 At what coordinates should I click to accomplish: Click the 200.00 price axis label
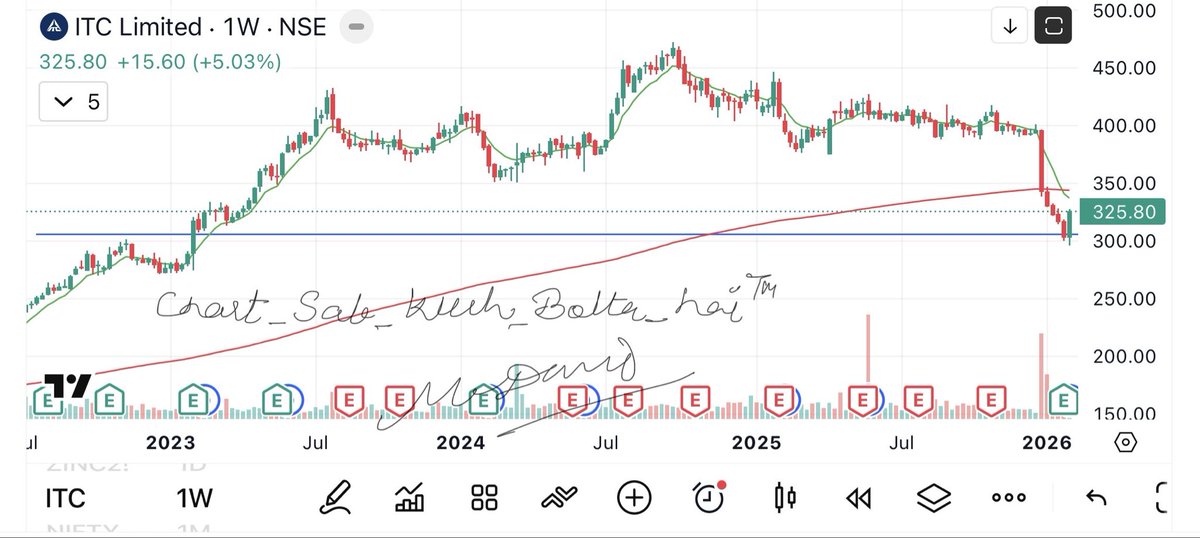[x=1124, y=357]
